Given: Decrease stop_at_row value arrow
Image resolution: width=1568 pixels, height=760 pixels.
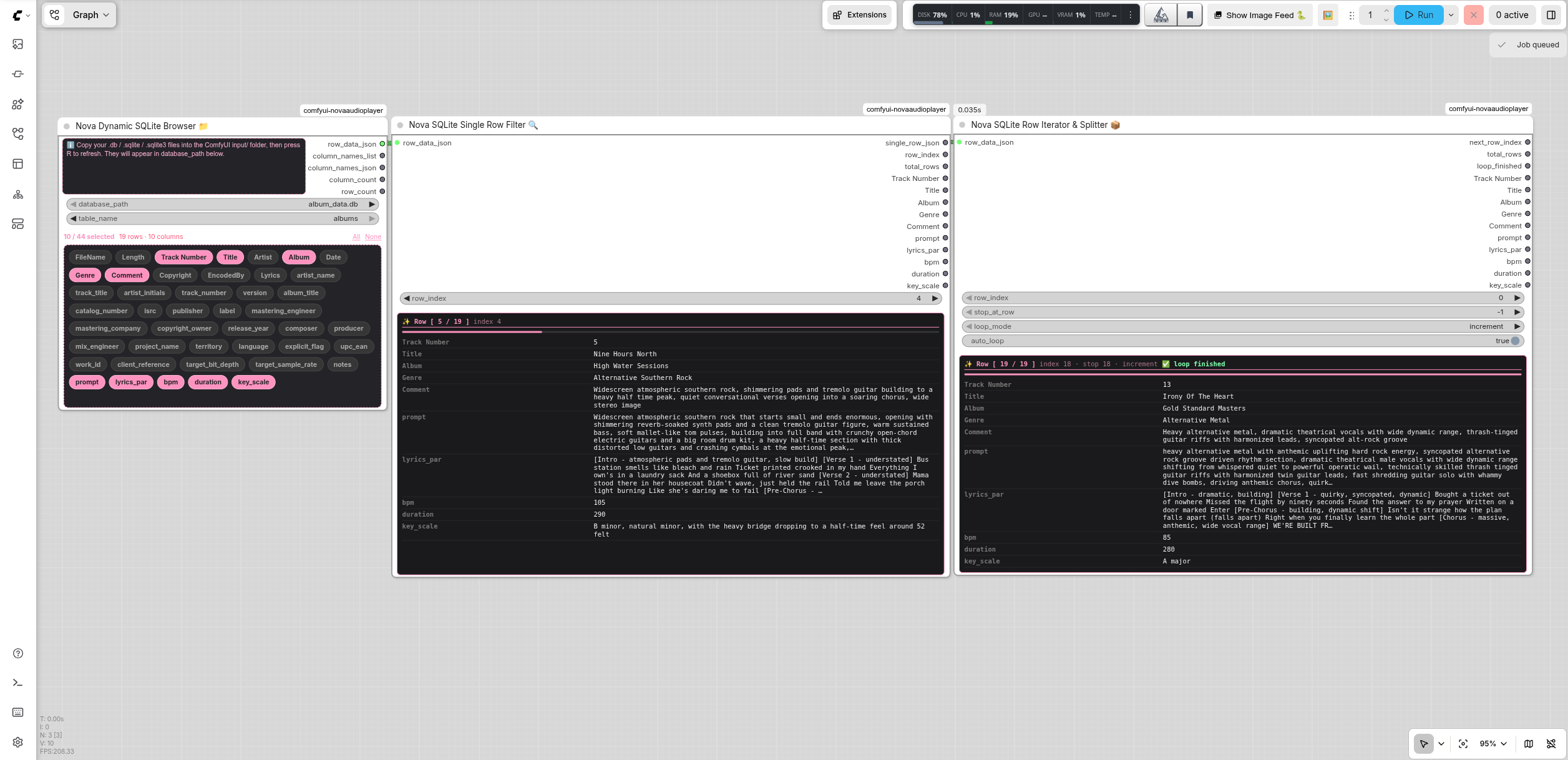Looking at the screenshot, I should [968, 312].
